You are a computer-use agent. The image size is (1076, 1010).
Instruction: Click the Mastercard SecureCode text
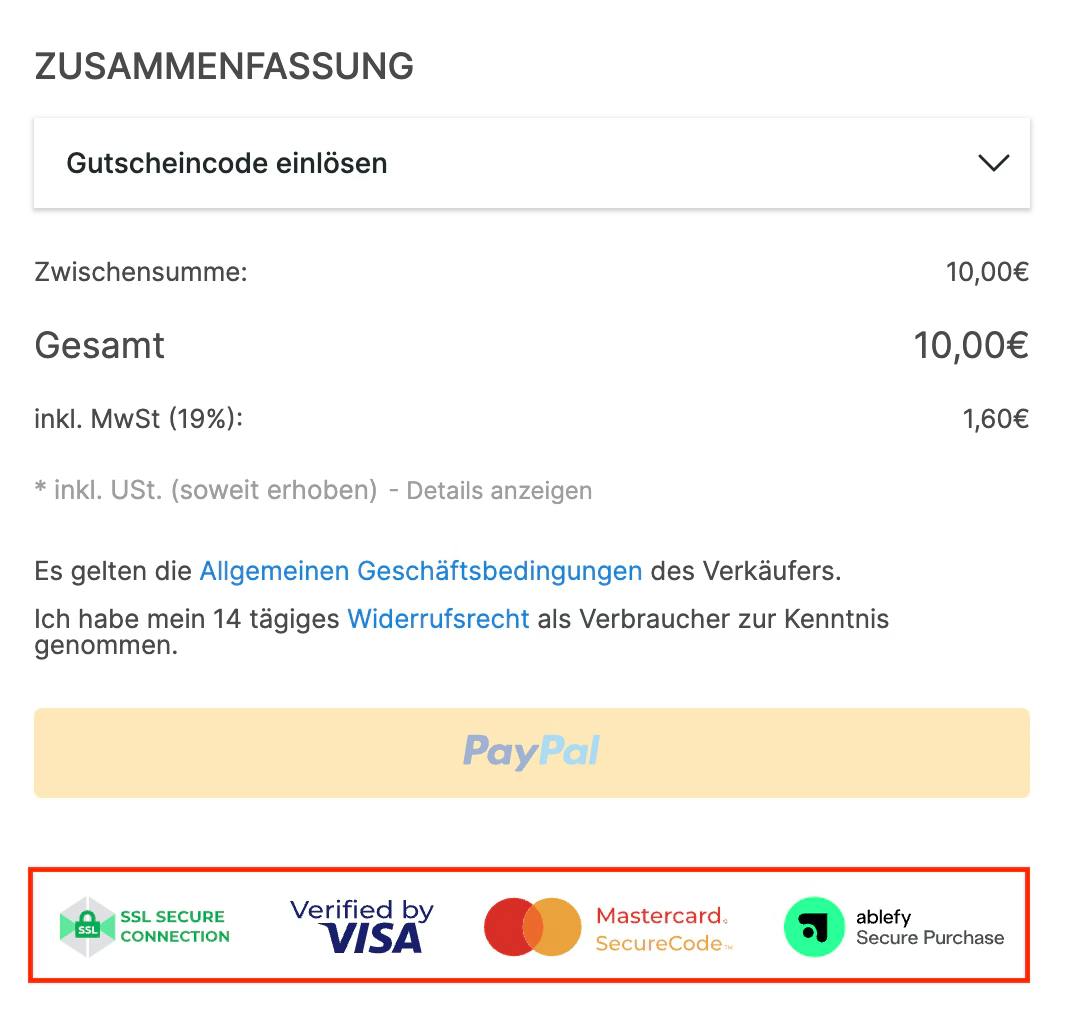tap(664, 929)
